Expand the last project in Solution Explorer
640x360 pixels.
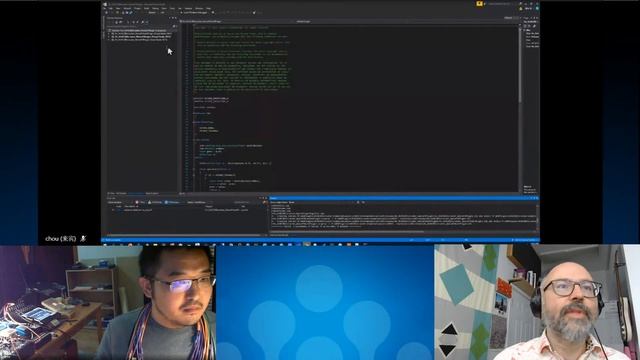coord(109,40)
